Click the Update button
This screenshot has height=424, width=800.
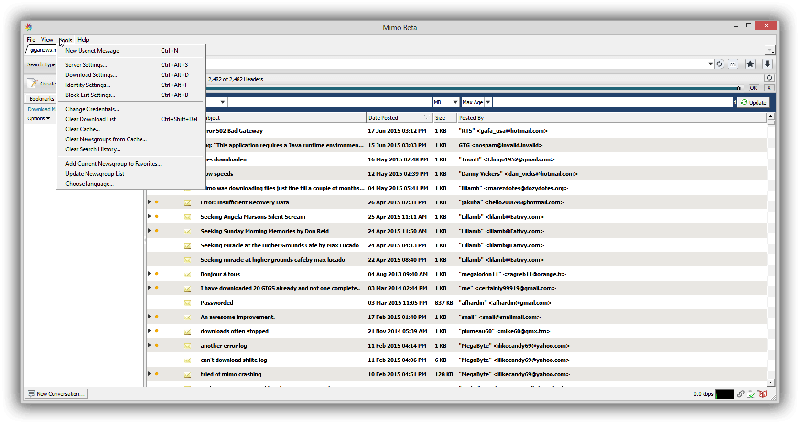(753, 103)
